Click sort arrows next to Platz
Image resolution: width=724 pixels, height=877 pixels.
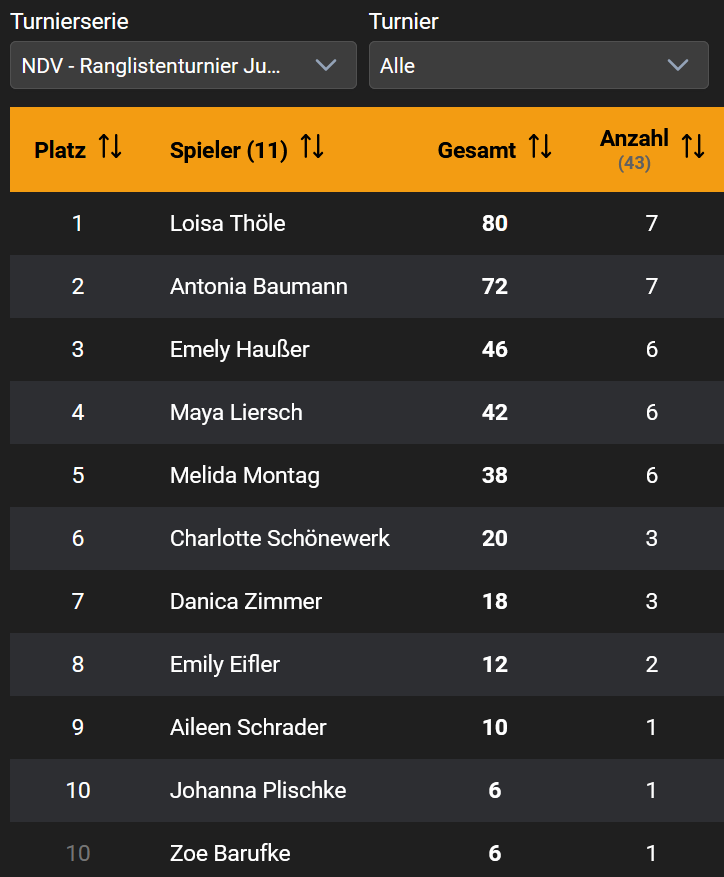click(110, 149)
